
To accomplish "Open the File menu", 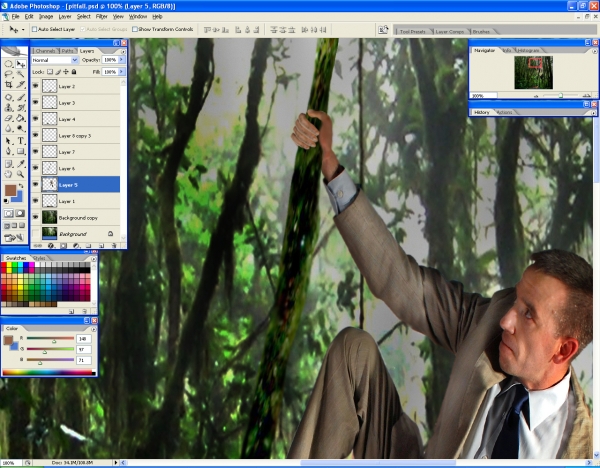I will point(15,16).
